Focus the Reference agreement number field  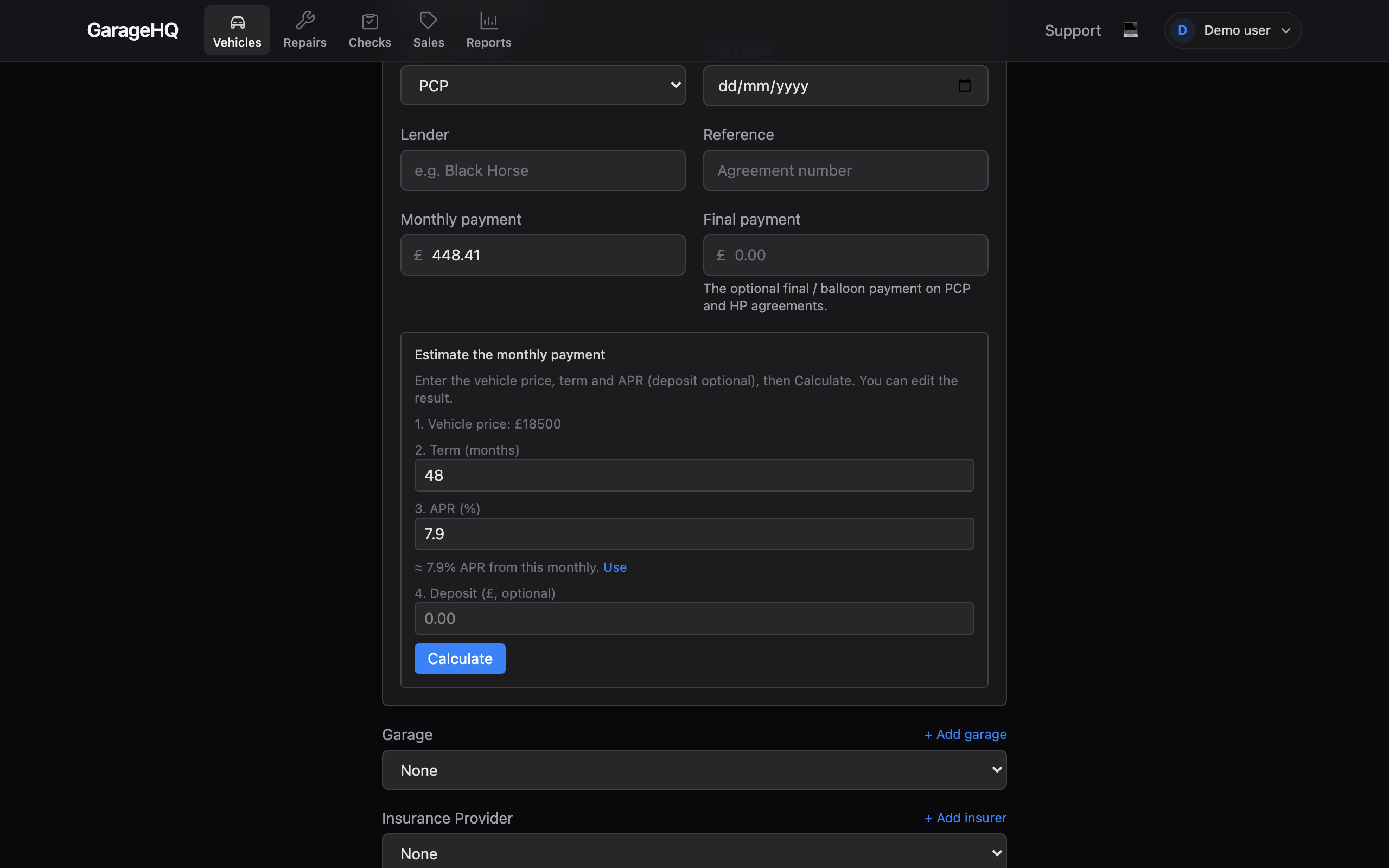click(845, 170)
